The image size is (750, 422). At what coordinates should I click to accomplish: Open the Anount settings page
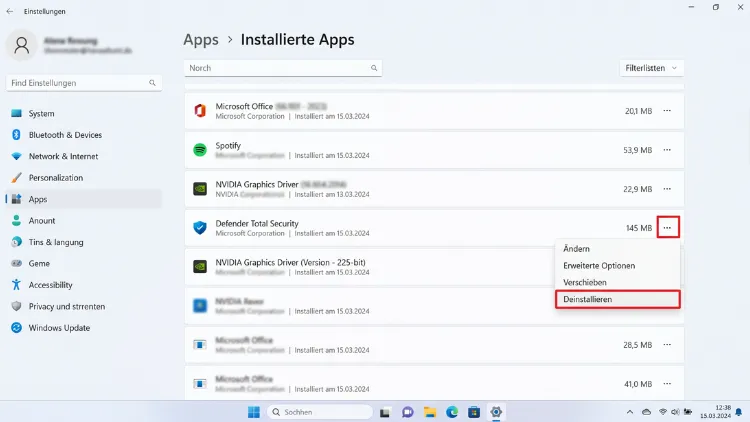(x=84, y=221)
